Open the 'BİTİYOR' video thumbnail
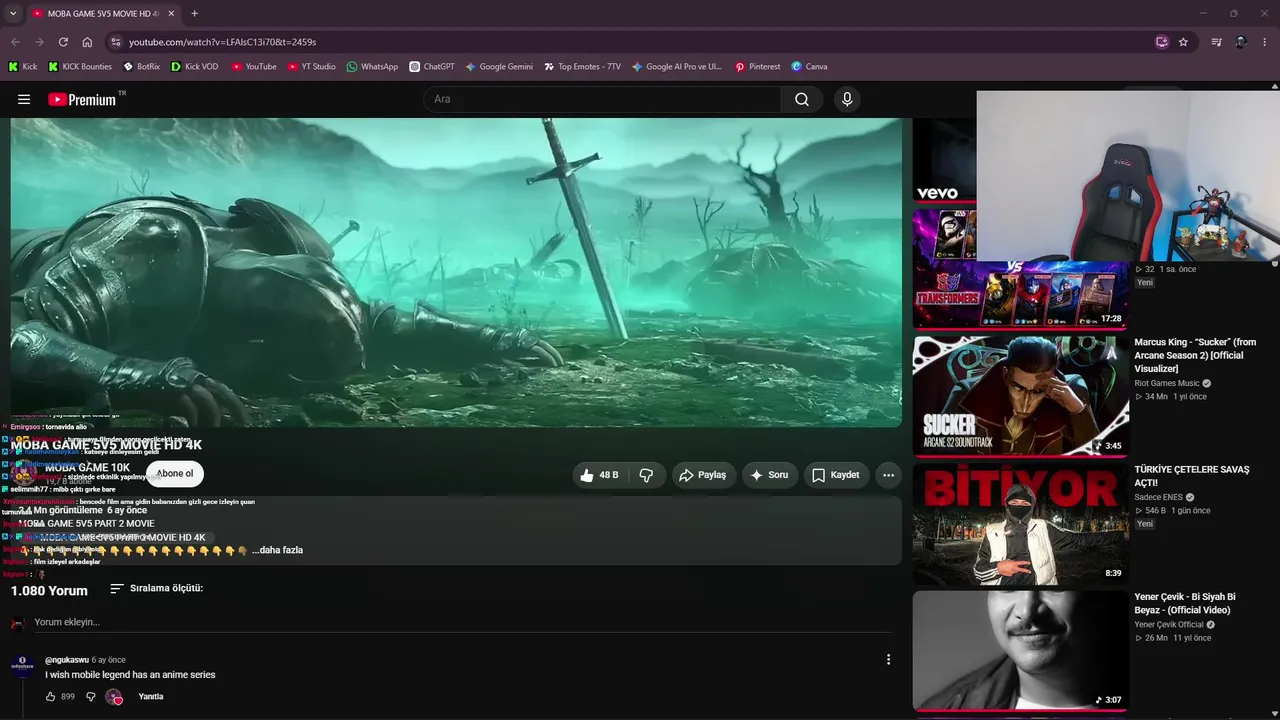Viewport: 1280px width, 720px height. coord(1020,523)
